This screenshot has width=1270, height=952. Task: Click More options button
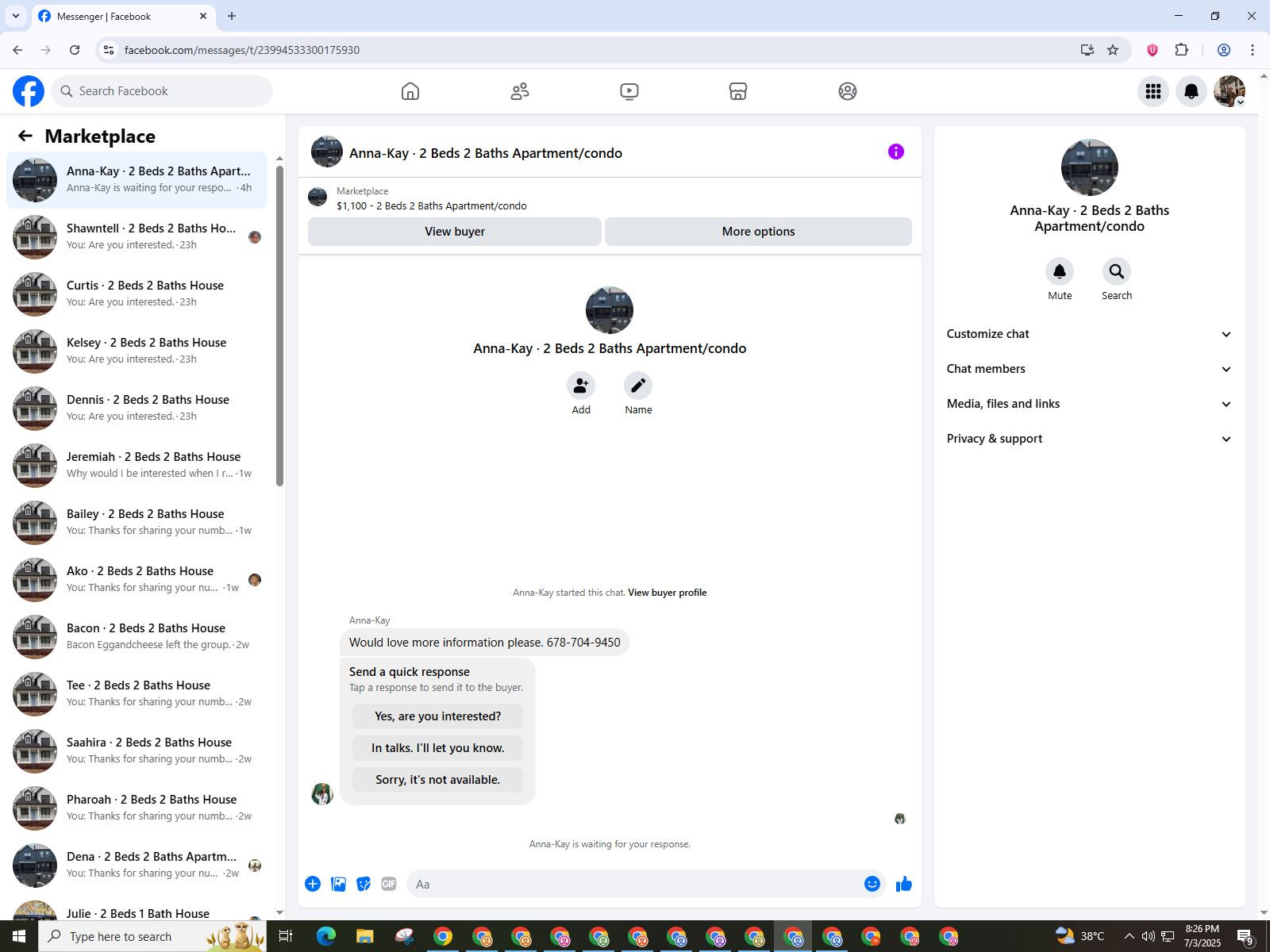pyautogui.click(x=758, y=232)
